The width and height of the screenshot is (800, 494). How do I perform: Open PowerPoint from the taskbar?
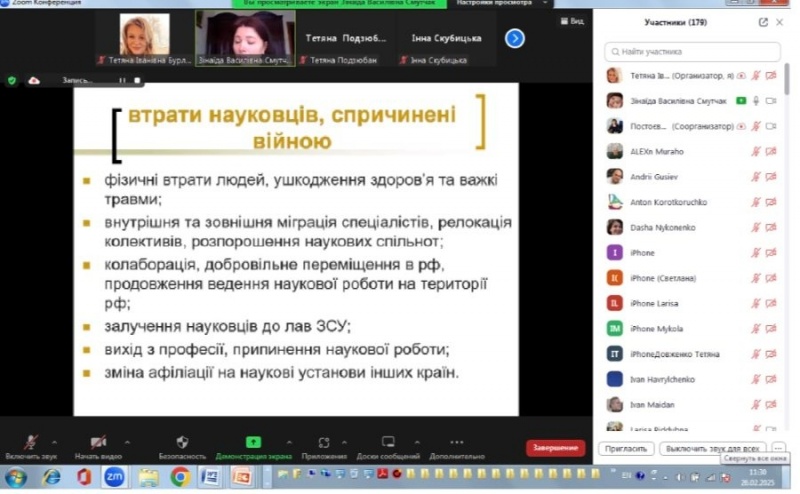tap(242, 477)
